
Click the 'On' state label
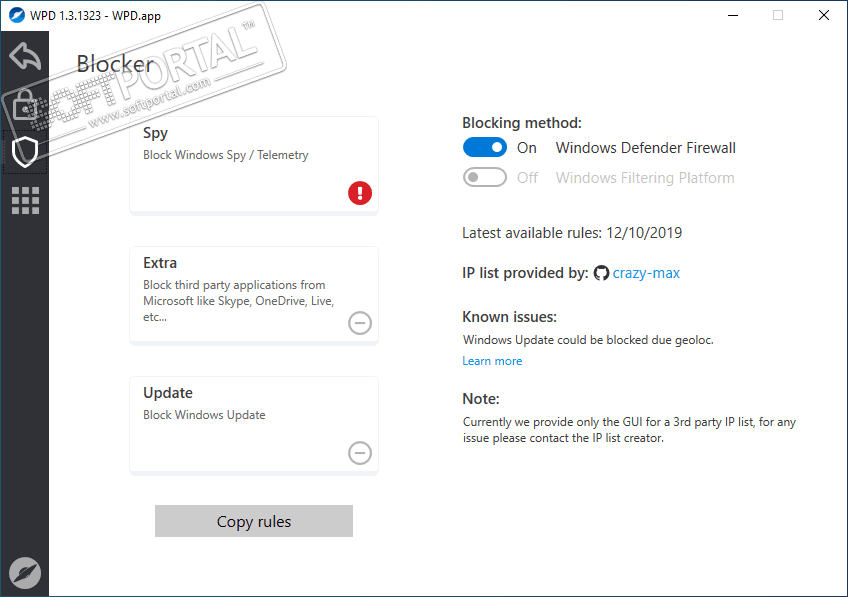(527, 148)
